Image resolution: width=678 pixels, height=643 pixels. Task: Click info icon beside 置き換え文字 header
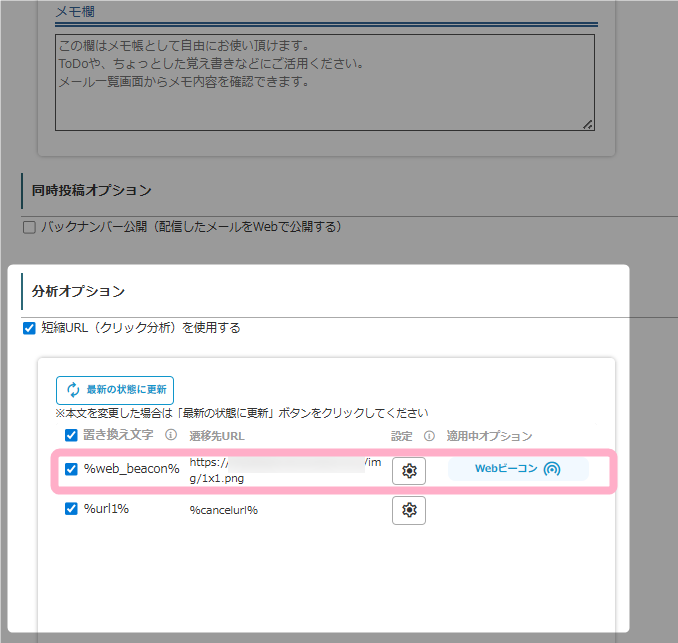click(170, 436)
